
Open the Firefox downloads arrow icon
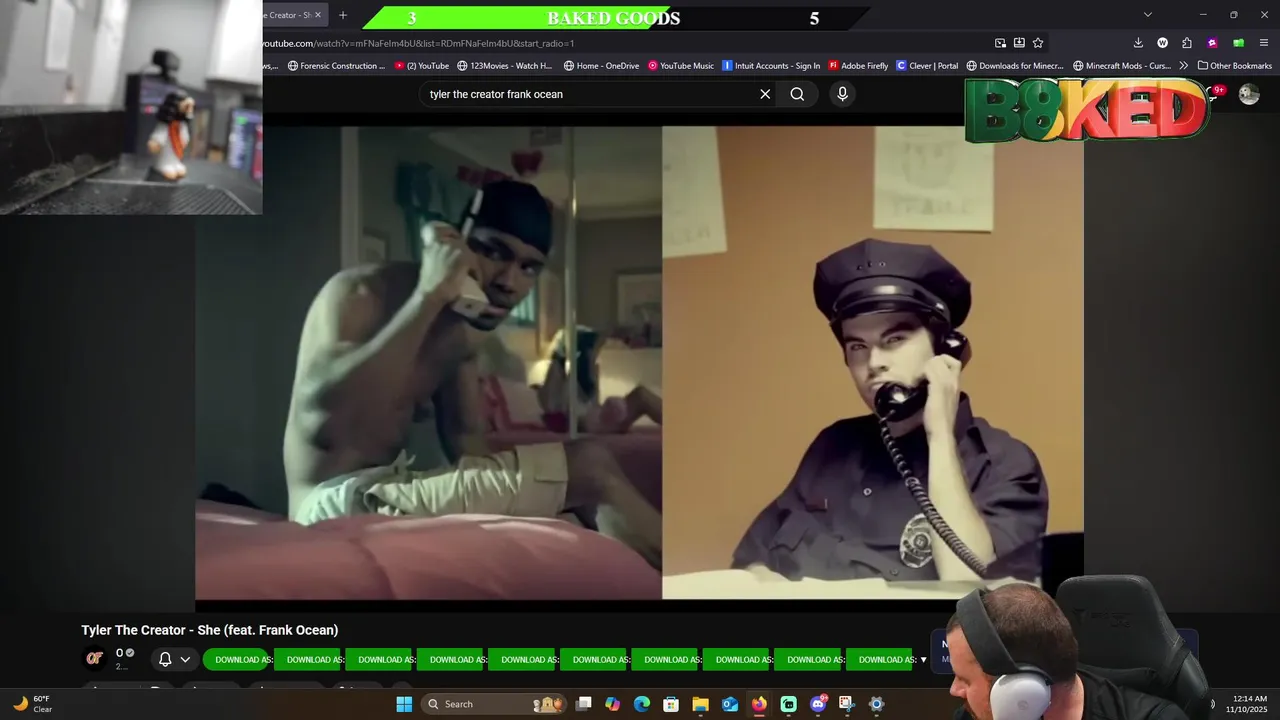(1138, 43)
